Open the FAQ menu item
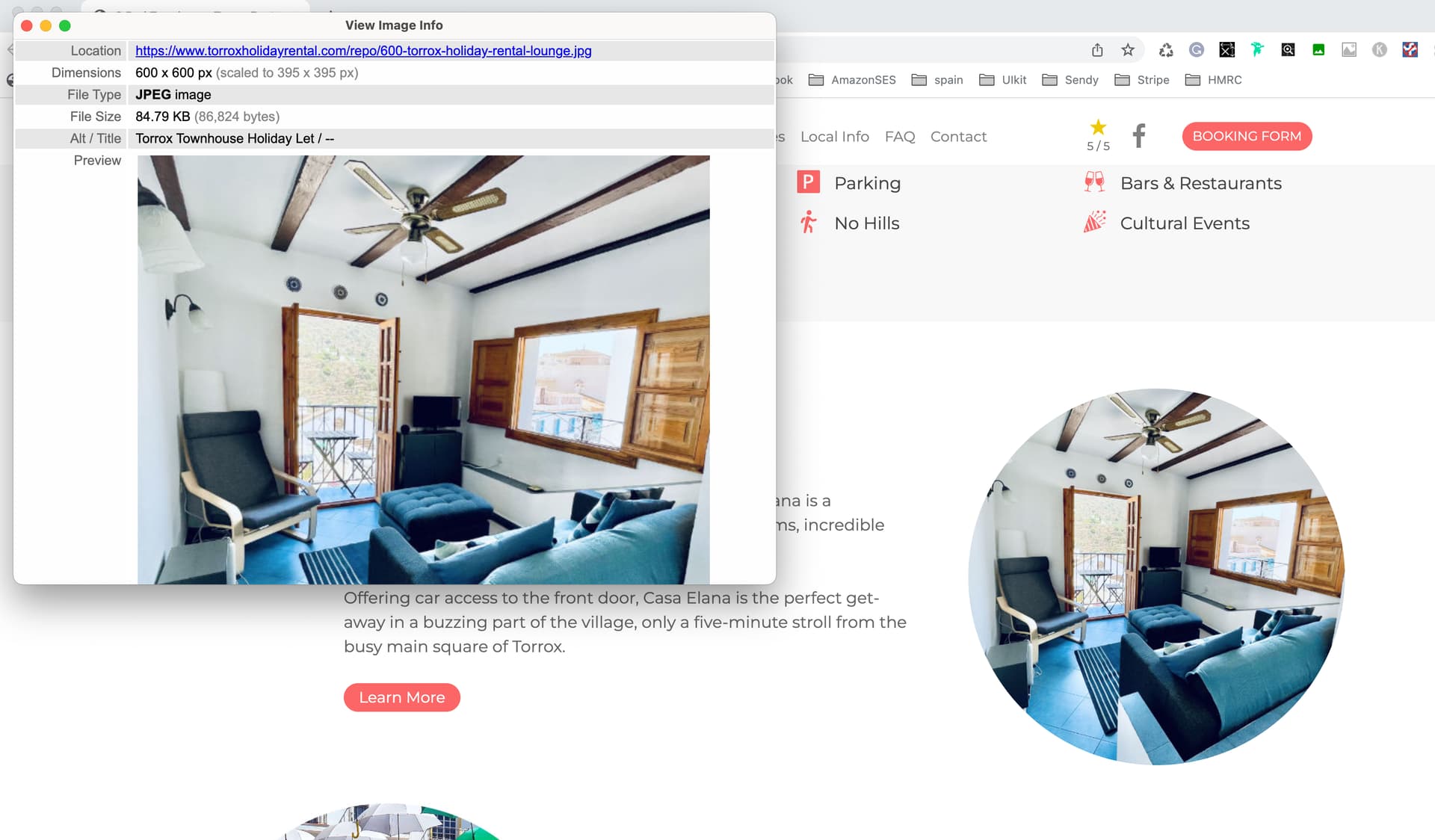This screenshot has width=1435, height=840. [x=900, y=137]
